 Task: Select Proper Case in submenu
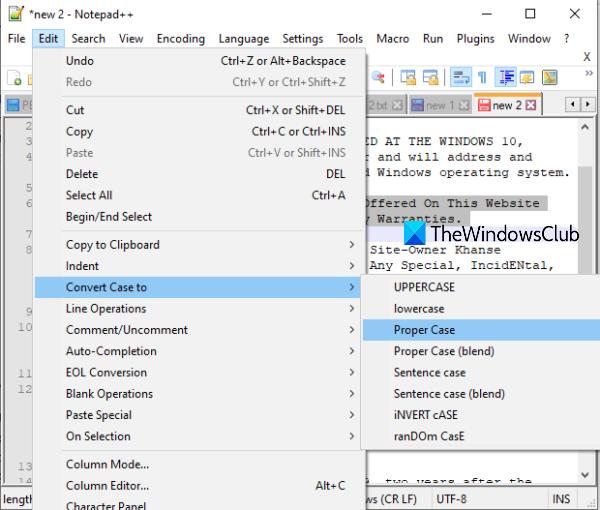point(481,330)
